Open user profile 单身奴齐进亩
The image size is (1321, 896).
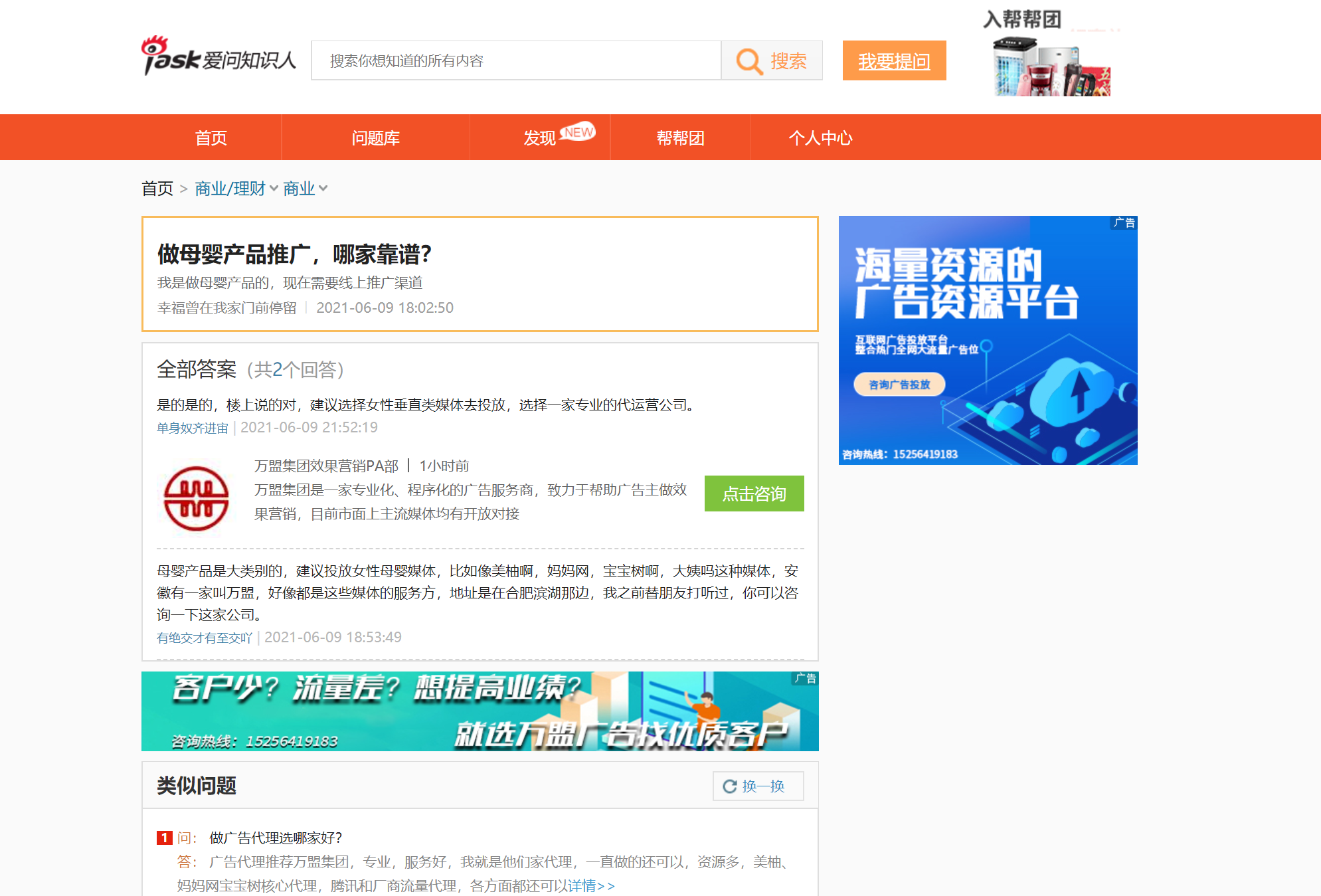[x=192, y=428]
